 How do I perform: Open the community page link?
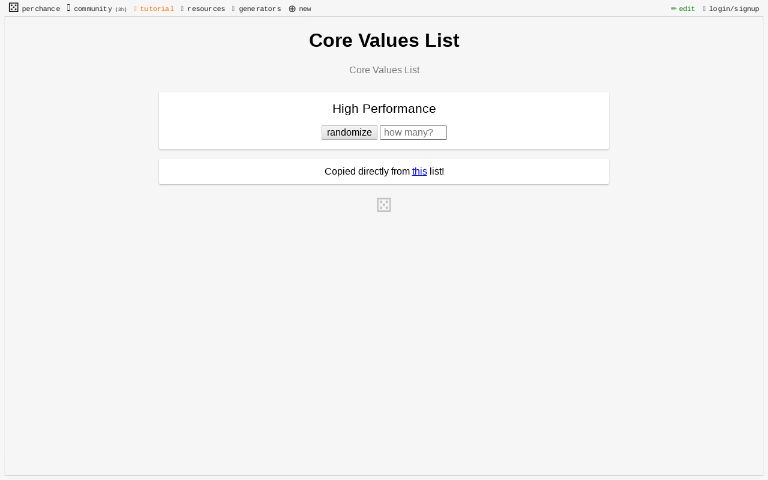pyautogui.click(x=92, y=9)
